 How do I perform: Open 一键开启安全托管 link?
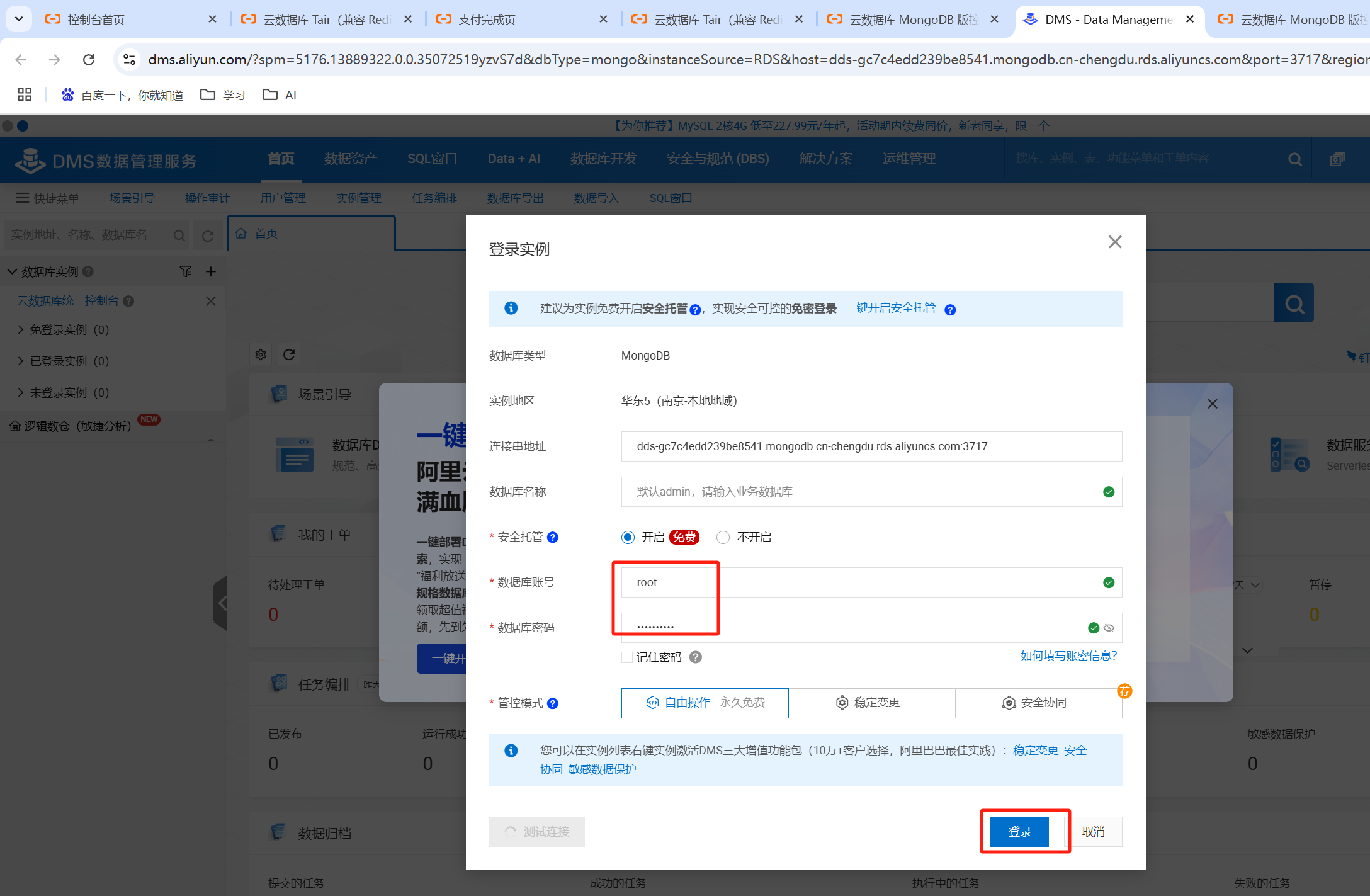[x=890, y=308]
